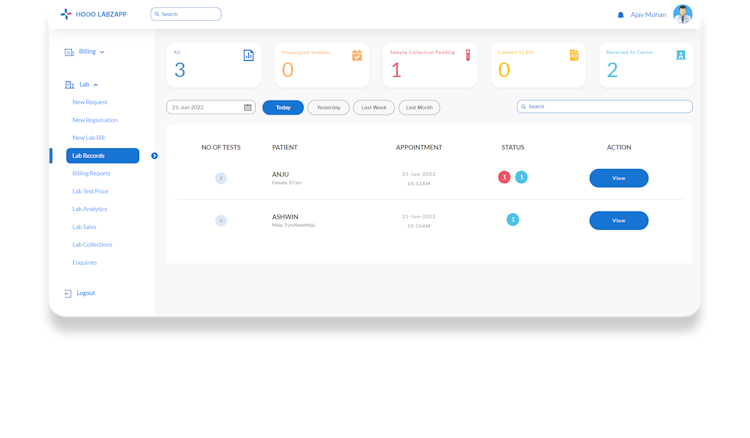Select Lab Records menu item
Screen dimensions: 750x438
[x=102, y=155]
